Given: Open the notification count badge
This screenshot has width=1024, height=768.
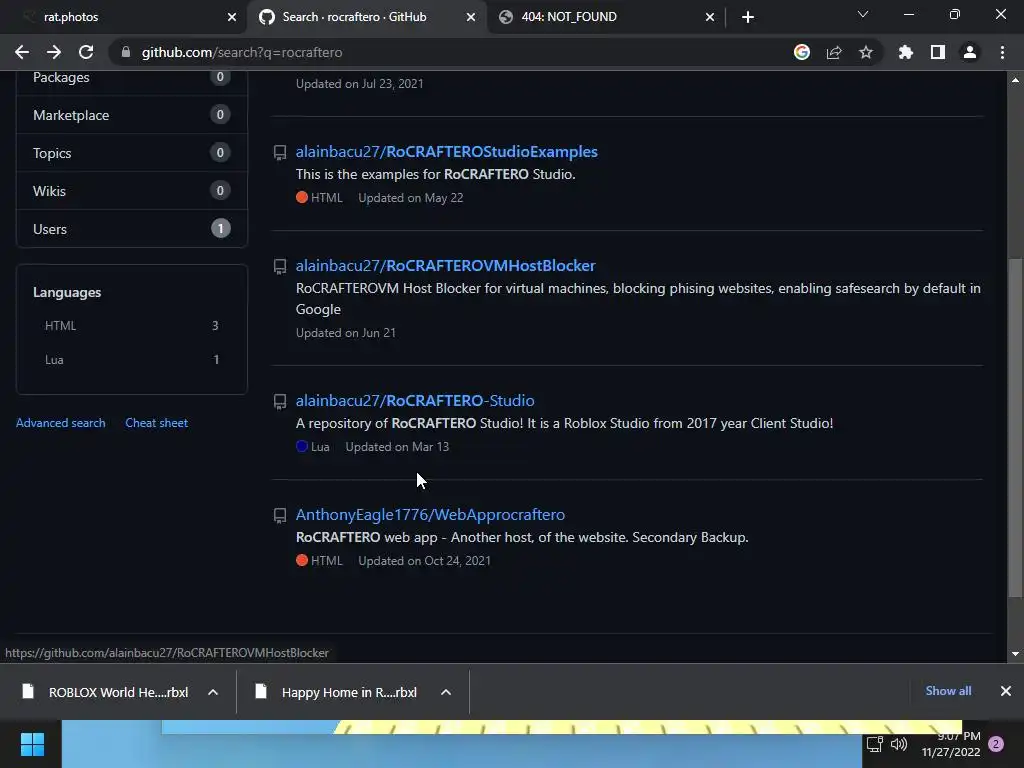Looking at the screenshot, I should click(x=997, y=744).
